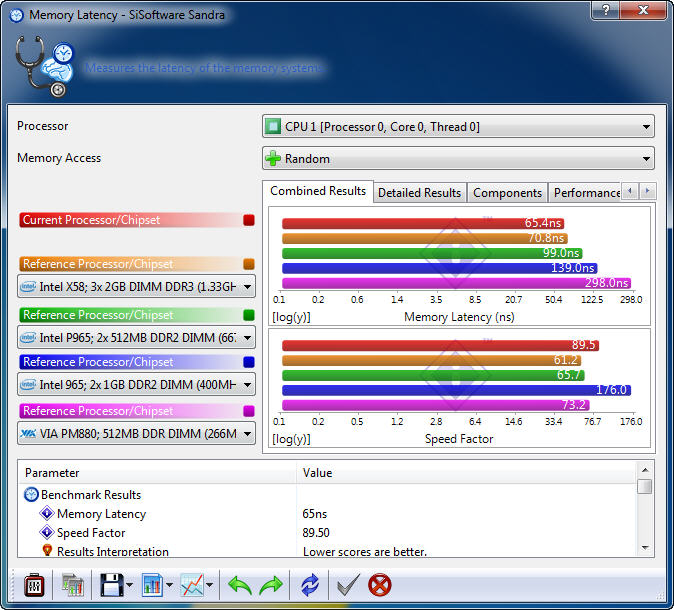Image resolution: width=674 pixels, height=610 pixels.
Task: Click the CPU chip icon in Processor dropdown
Action: click(273, 126)
